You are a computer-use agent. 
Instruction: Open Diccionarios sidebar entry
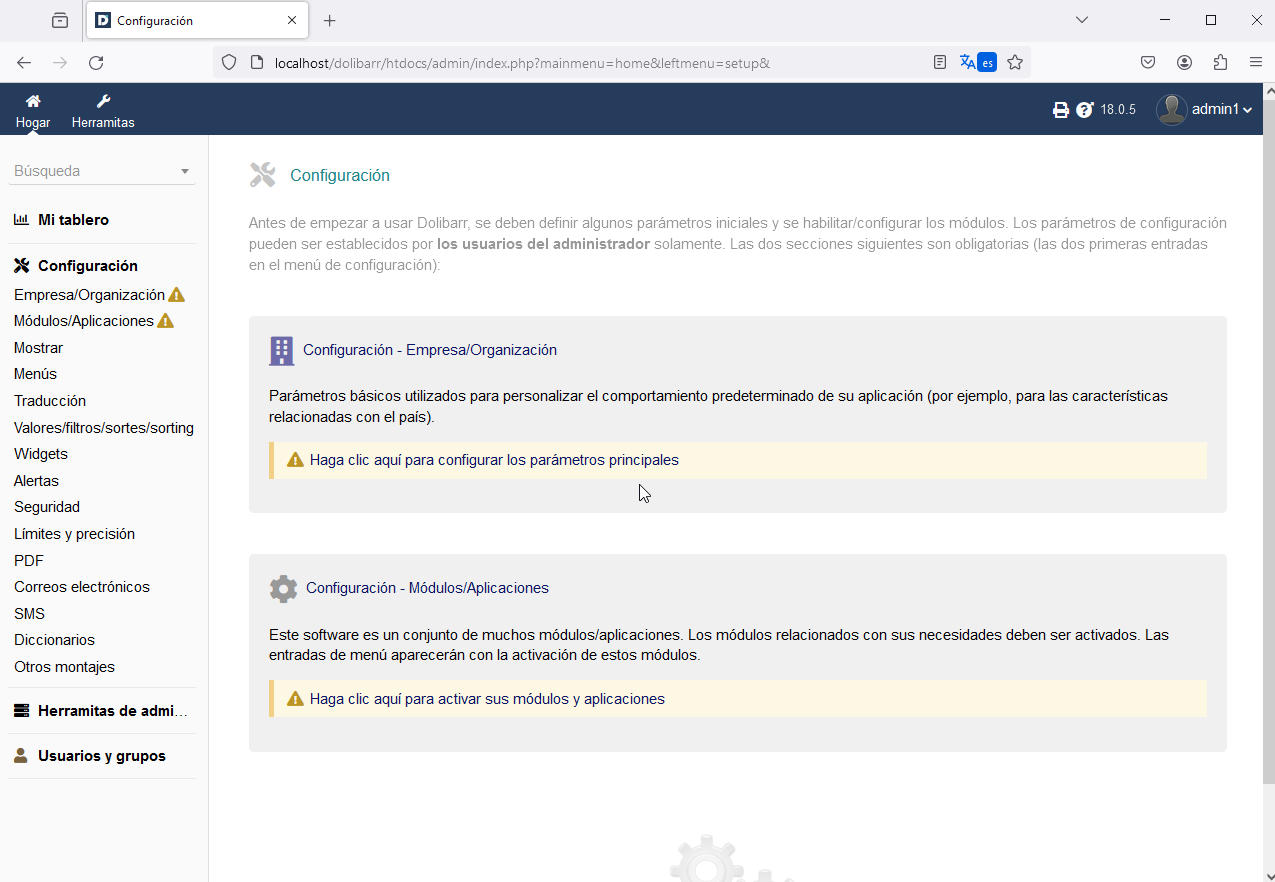pyautogui.click(x=54, y=640)
